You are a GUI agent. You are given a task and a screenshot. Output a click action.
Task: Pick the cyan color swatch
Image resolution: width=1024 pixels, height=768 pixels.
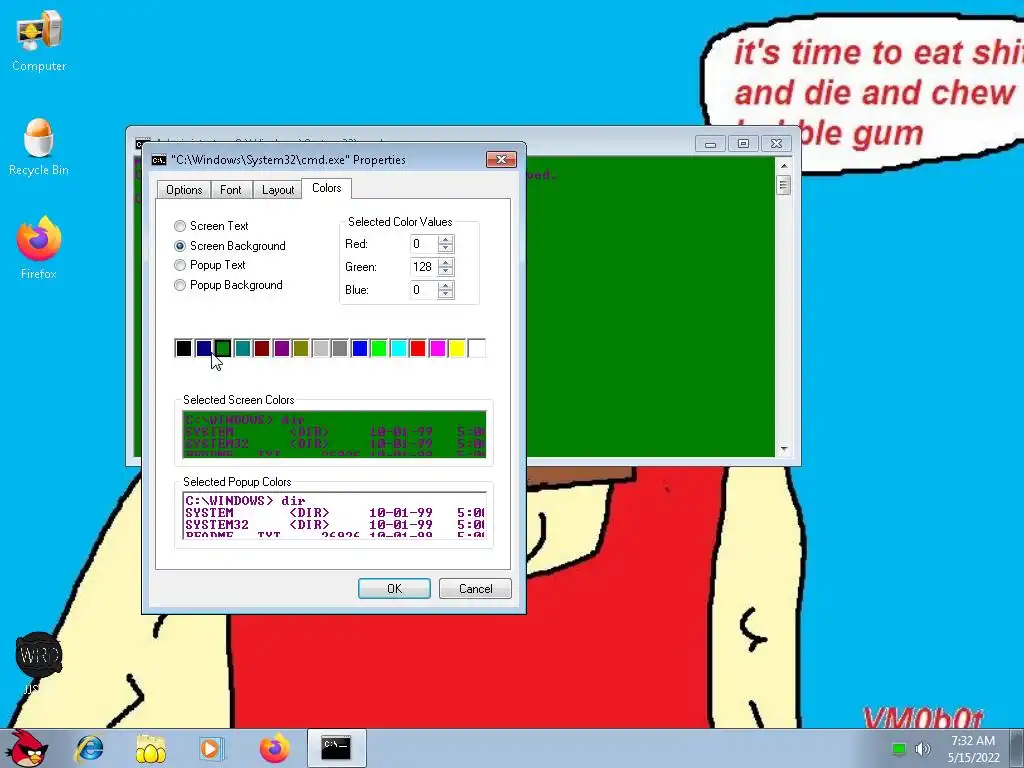point(398,348)
